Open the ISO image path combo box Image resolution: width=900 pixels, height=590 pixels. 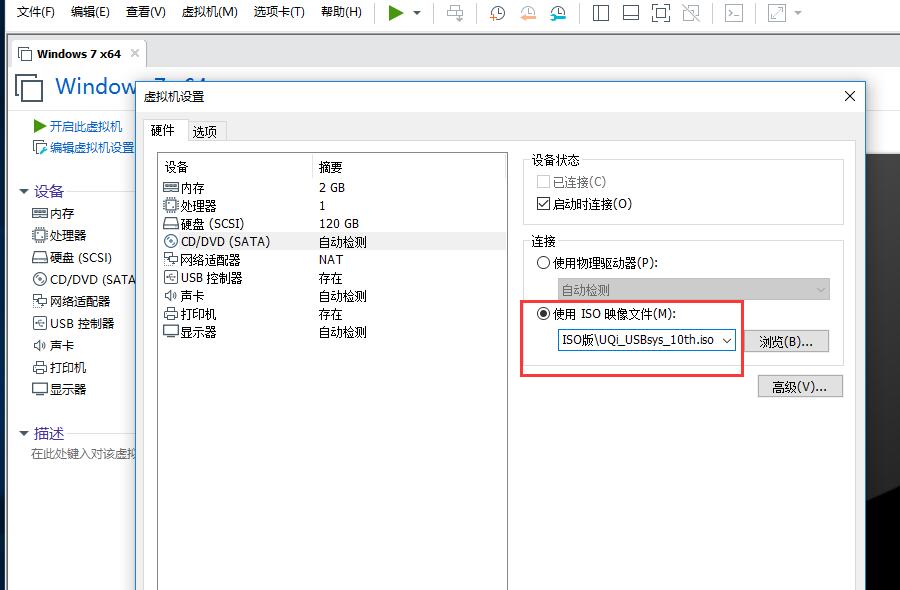coord(646,340)
